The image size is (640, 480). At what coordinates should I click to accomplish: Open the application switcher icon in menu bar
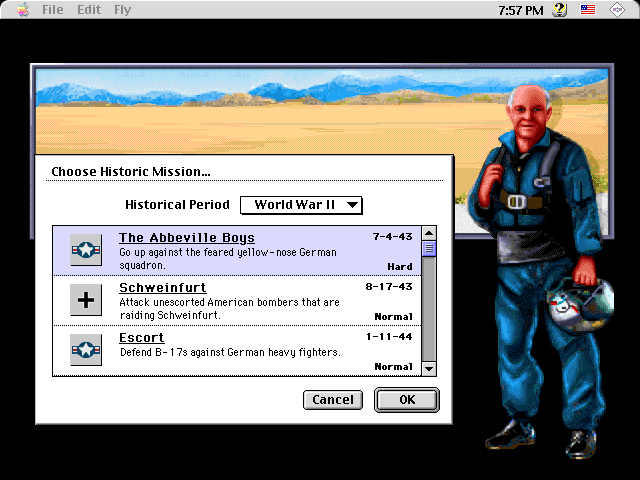pos(617,10)
